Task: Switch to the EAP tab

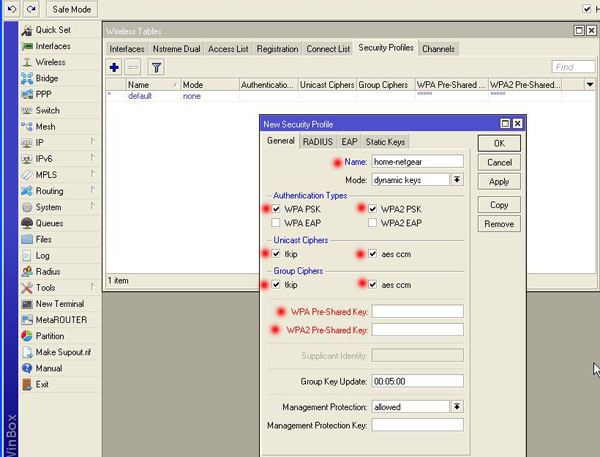Action: pos(349,142)
